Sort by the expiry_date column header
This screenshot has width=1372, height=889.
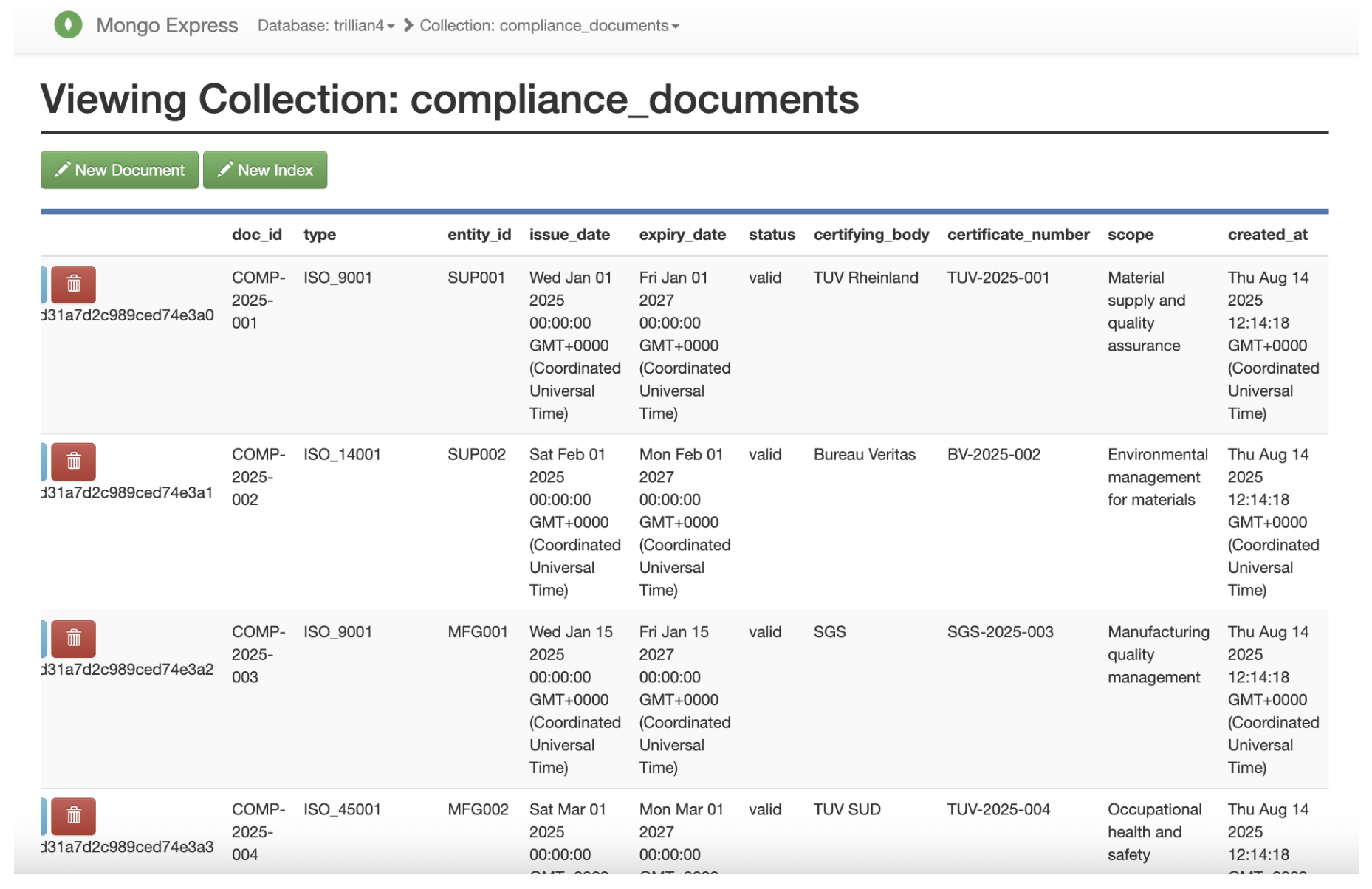(682, 235)
